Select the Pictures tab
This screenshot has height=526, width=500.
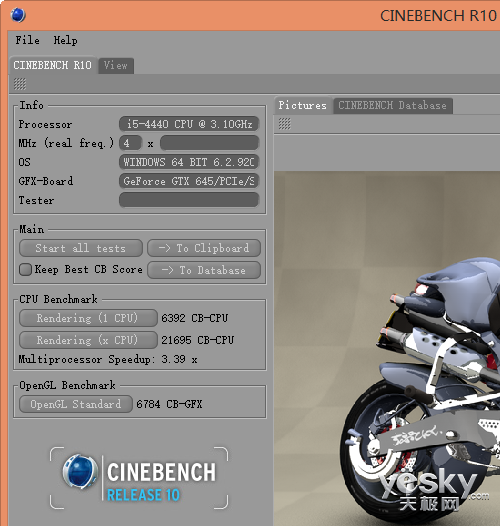click(x=303, y=106)
